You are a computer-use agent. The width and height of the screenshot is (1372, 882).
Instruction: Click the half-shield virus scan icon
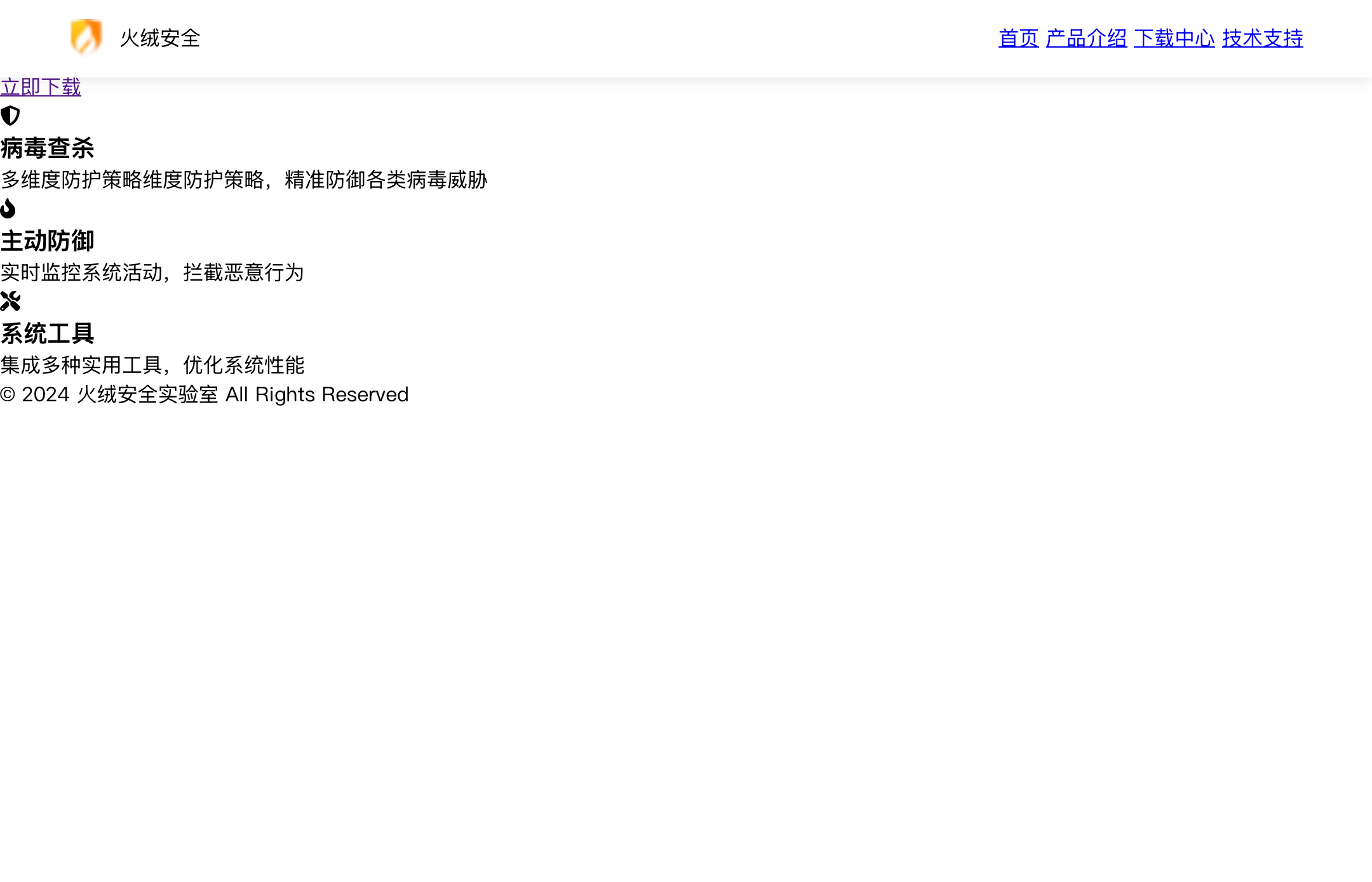[x=10, y=116]
